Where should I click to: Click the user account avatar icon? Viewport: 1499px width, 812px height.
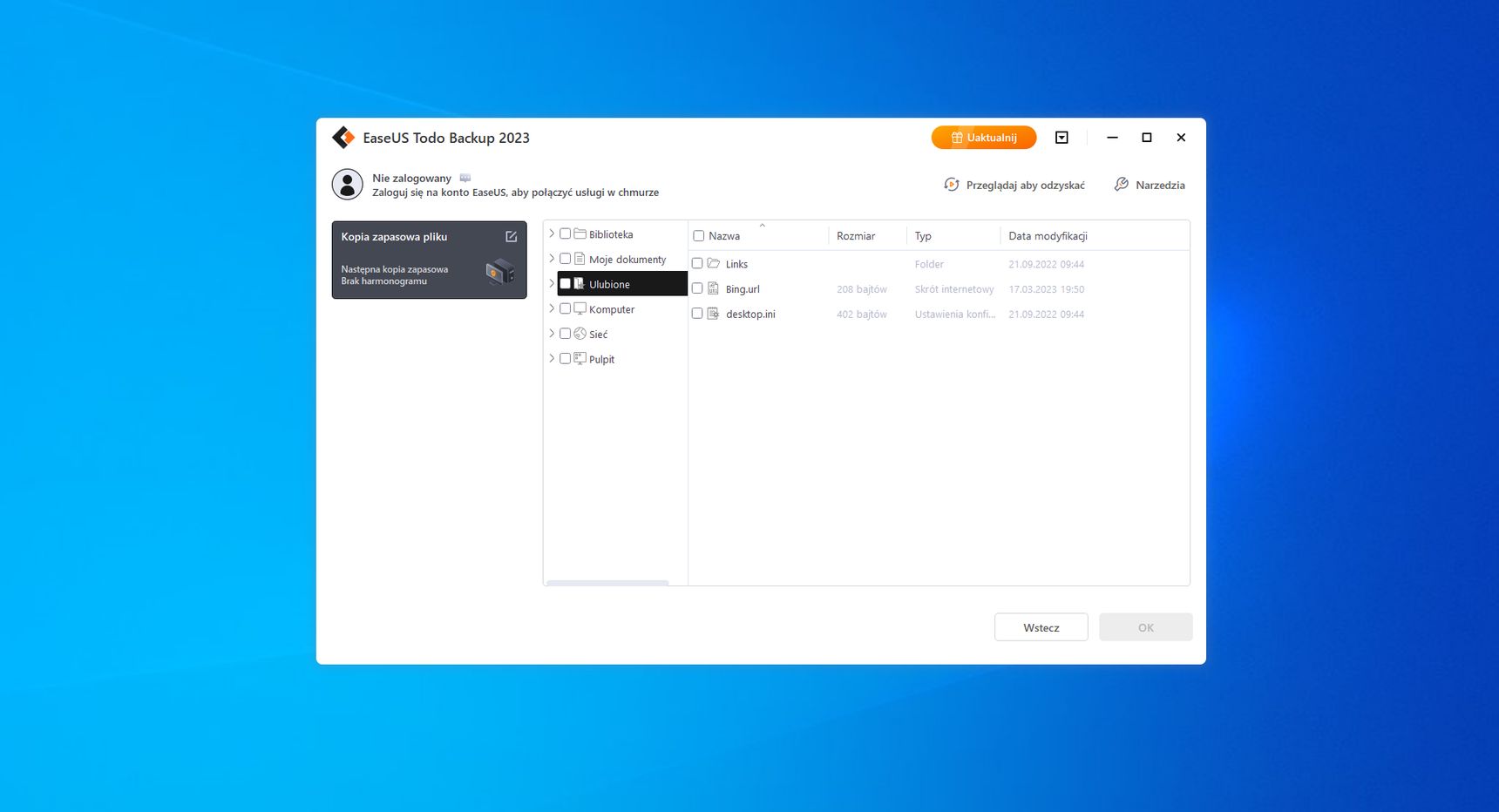[x=347, y=185]
